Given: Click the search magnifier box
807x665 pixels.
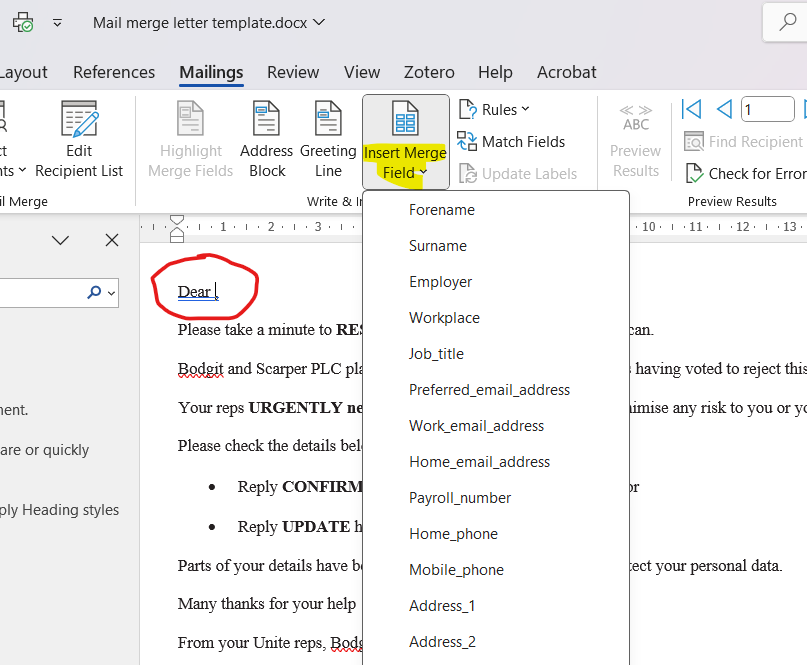Looking at the screenshot, I should click(x=785, y=22).
